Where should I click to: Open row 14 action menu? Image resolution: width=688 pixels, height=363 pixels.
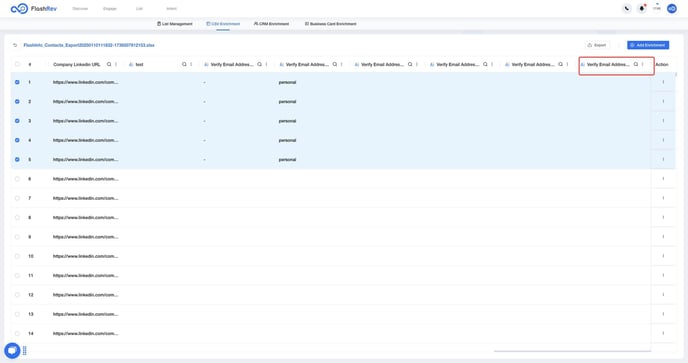click(663, 333)
